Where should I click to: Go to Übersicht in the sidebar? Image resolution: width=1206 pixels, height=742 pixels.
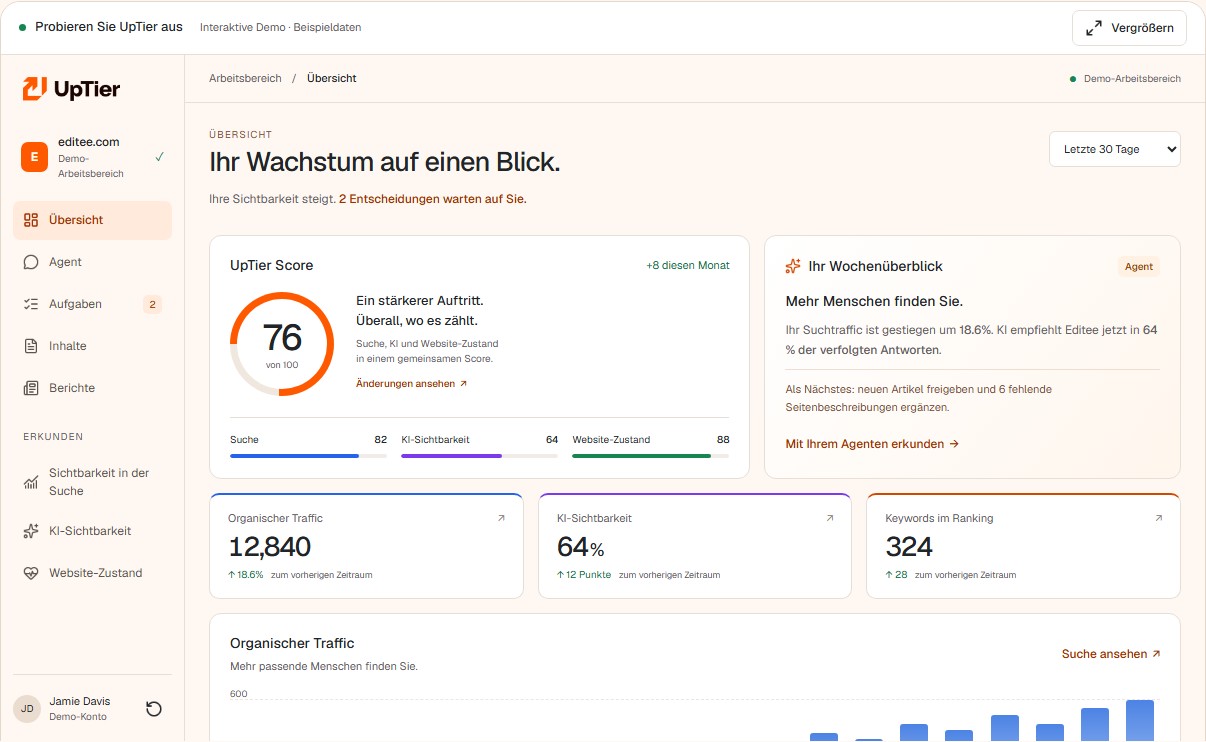92,220
